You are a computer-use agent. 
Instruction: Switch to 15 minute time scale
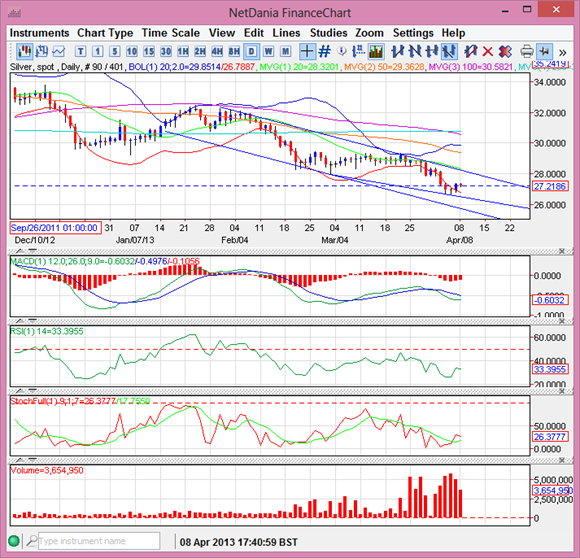149,51
